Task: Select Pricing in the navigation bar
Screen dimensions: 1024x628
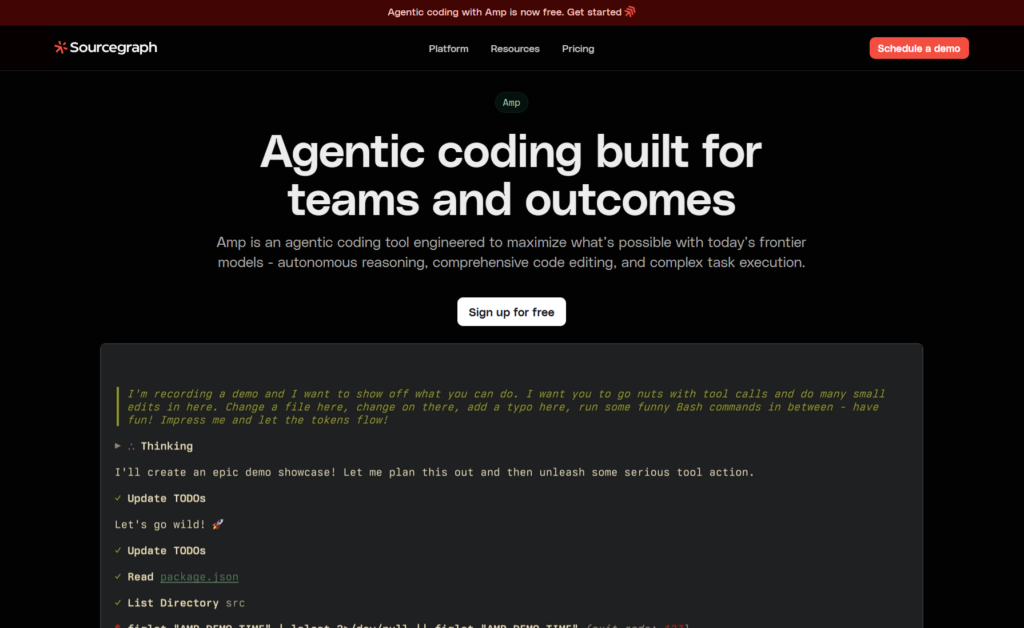Action: coord(578,48)
